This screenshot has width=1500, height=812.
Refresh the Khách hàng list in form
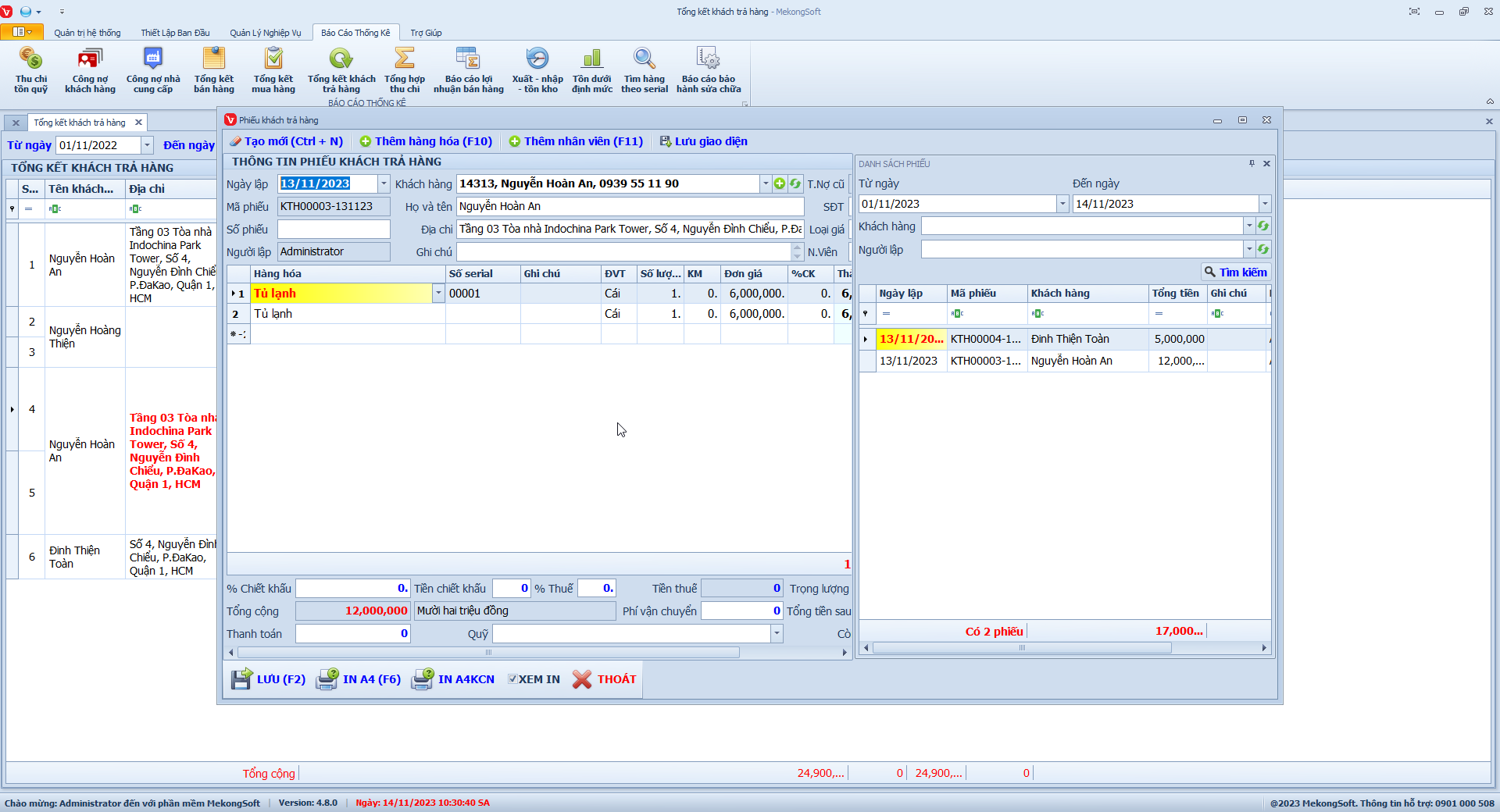click(x=795, y=184)
